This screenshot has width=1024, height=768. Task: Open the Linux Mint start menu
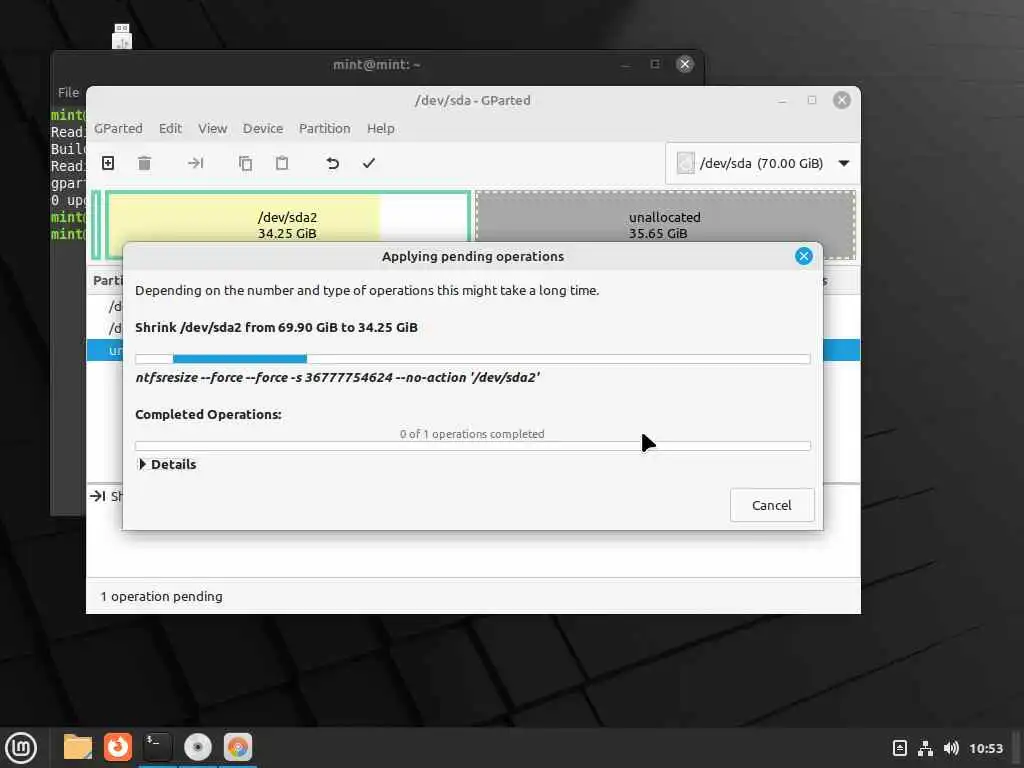tap(21, 747)
